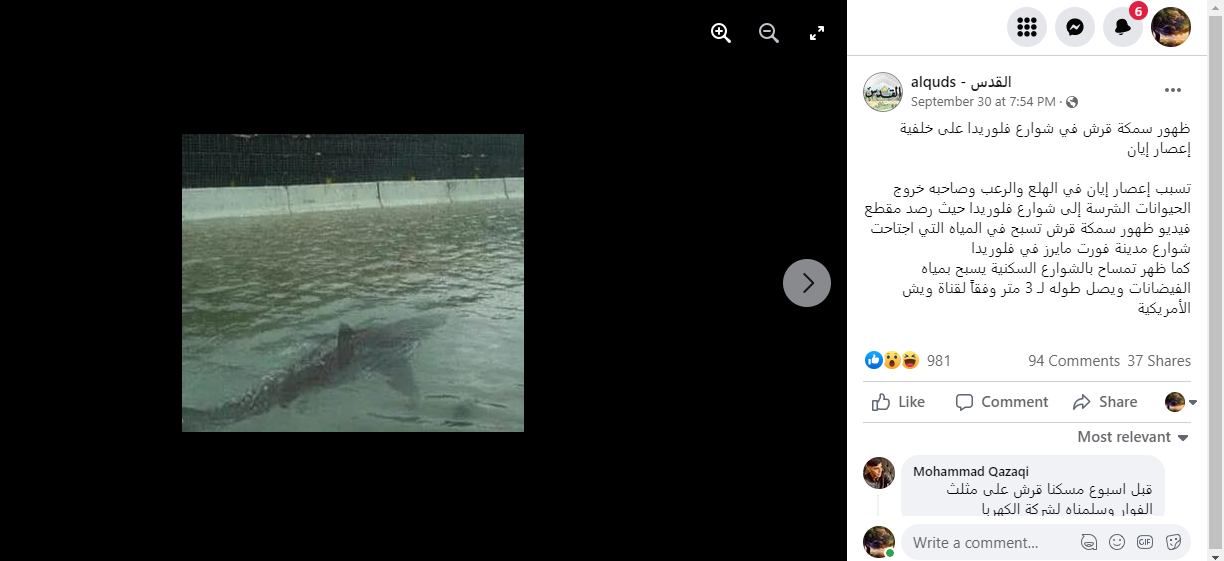Insert an emoji in the comment
Viewport: 1224px width, 561px height.
pyautogui.click(x=1117, y=542)
